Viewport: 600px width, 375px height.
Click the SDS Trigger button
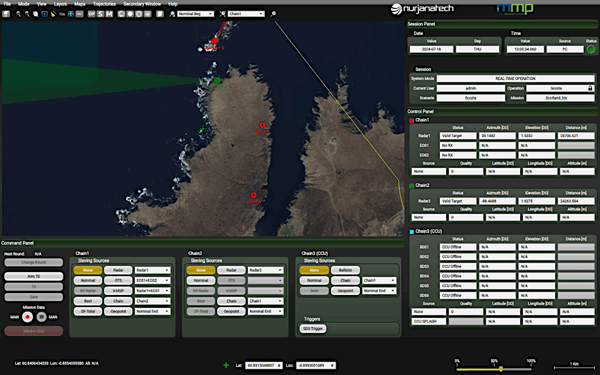click(x=313, y=329)
